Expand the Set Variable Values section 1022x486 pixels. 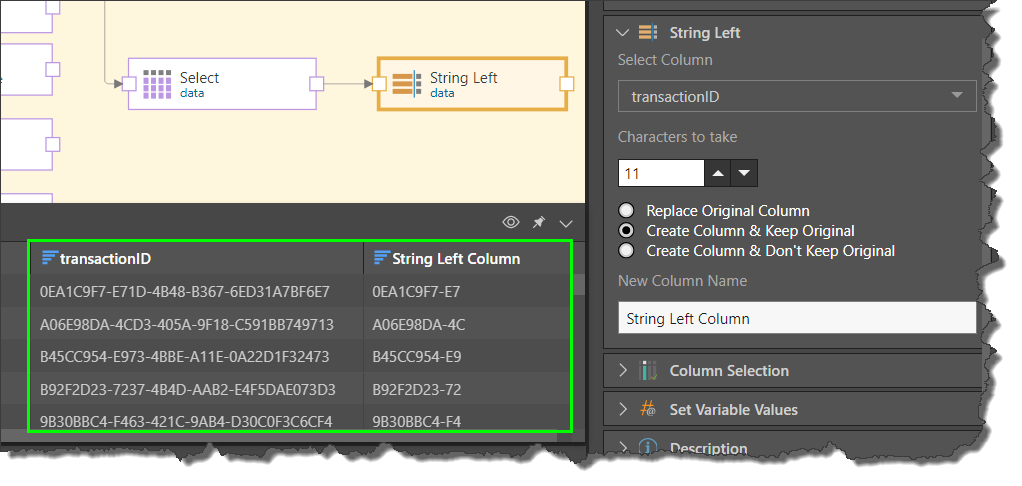[624, 410]
